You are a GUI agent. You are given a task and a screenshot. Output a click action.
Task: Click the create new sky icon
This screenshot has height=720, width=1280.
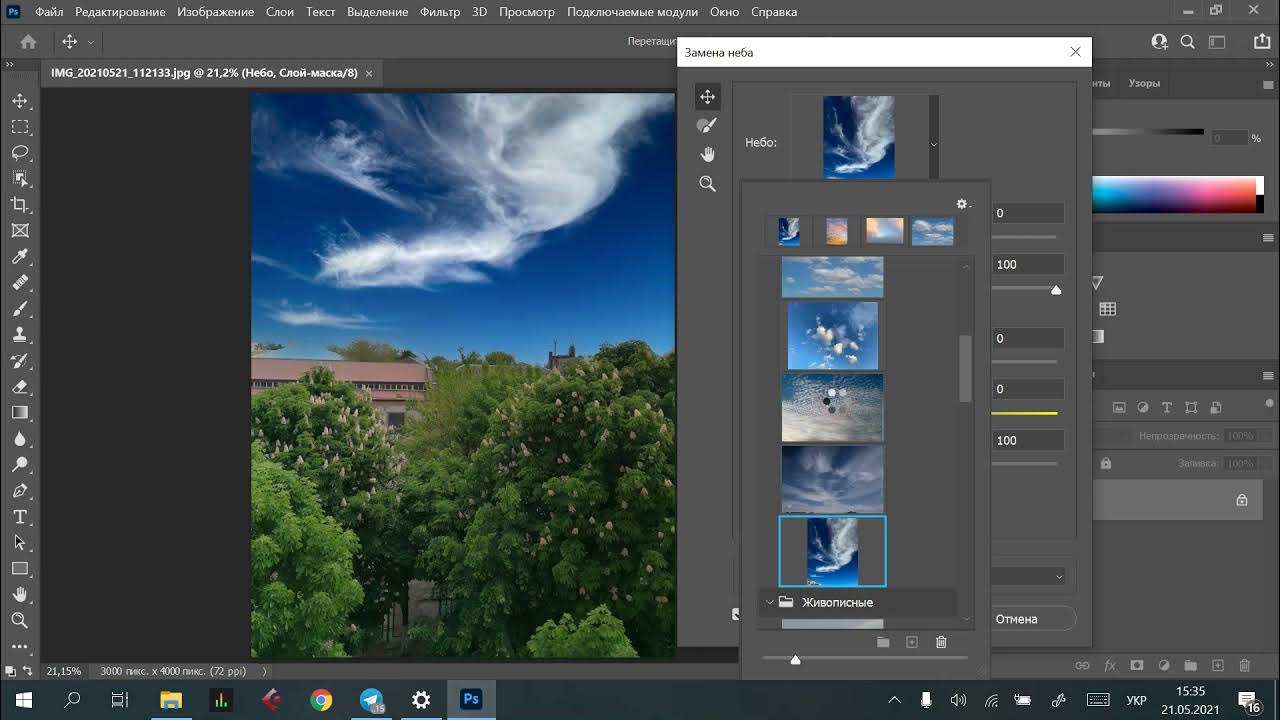[911, 642]
